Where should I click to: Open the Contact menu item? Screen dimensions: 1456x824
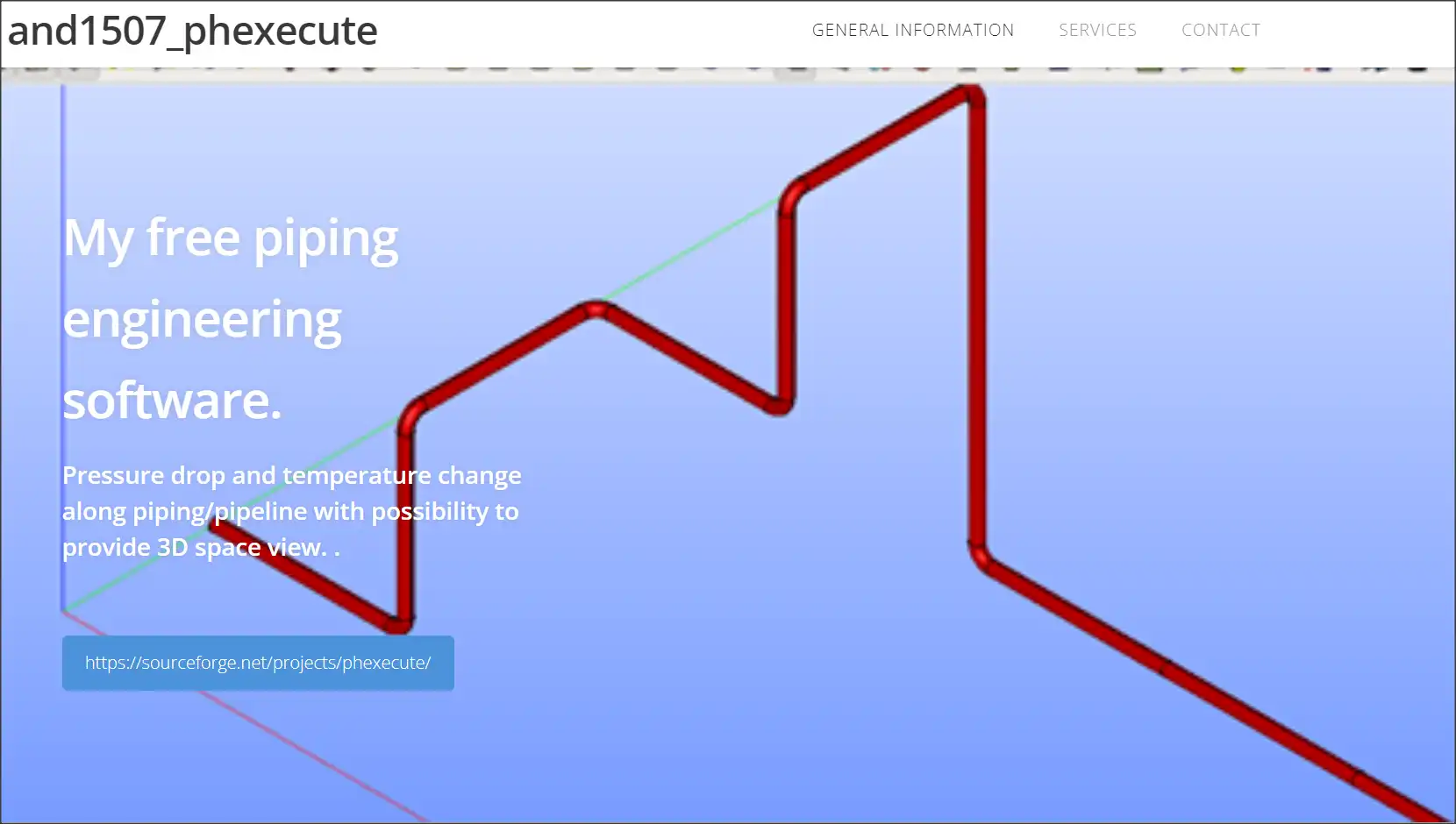[x=1221, y=30]
